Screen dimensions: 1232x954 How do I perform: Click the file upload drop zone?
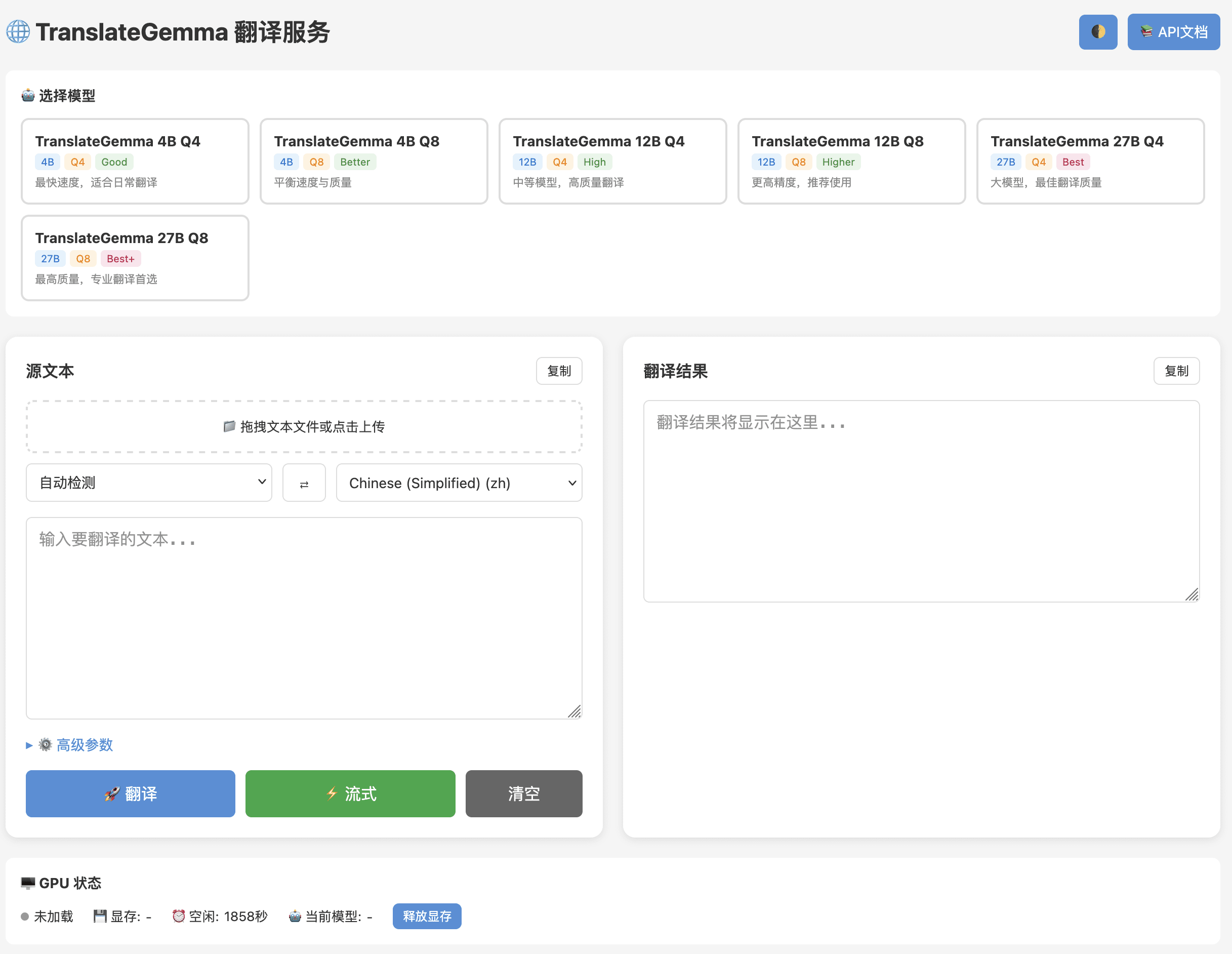[304, 427]
